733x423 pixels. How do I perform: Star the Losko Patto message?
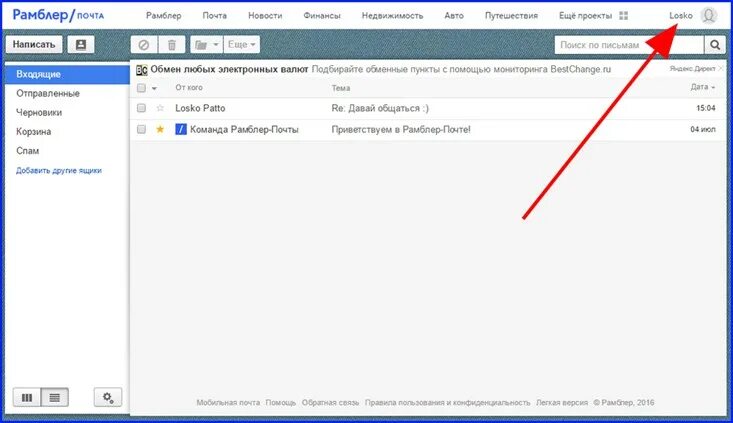pos(160,108)
